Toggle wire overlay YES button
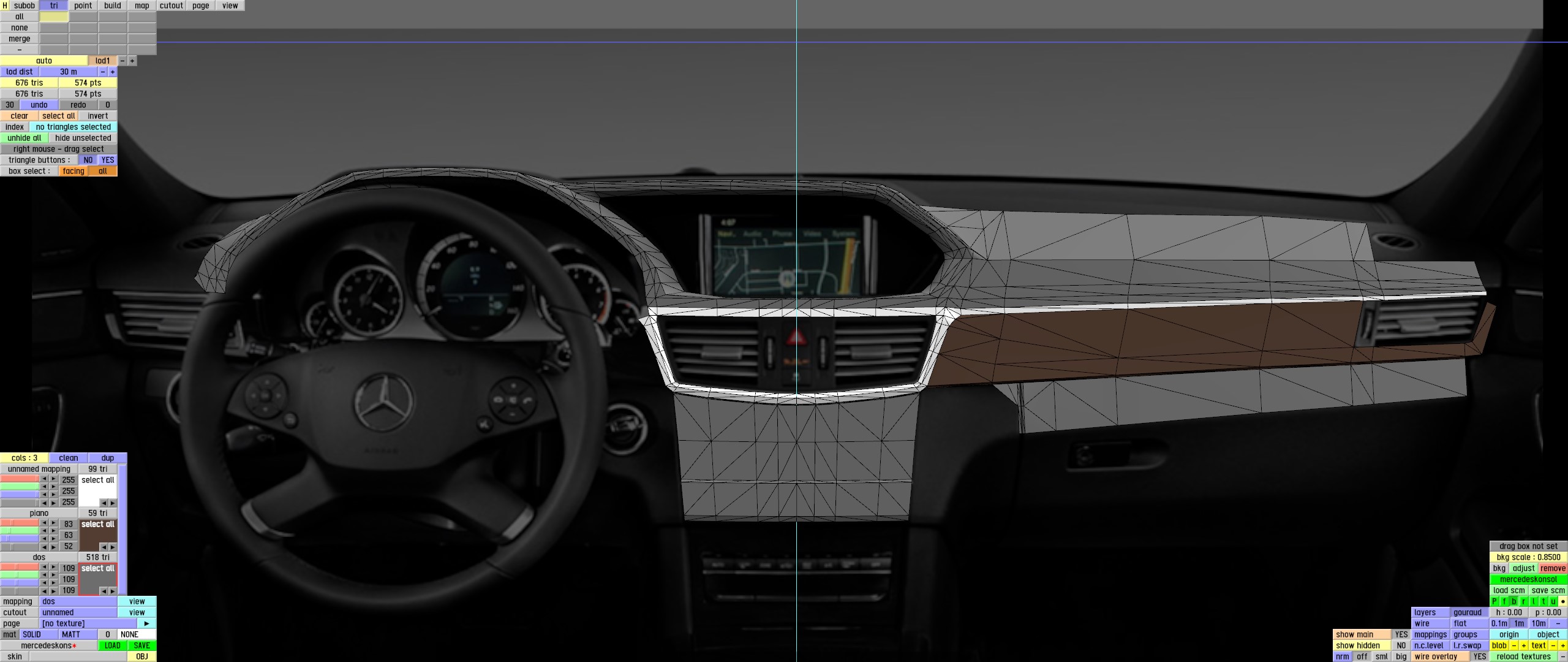 (1479, 656)
